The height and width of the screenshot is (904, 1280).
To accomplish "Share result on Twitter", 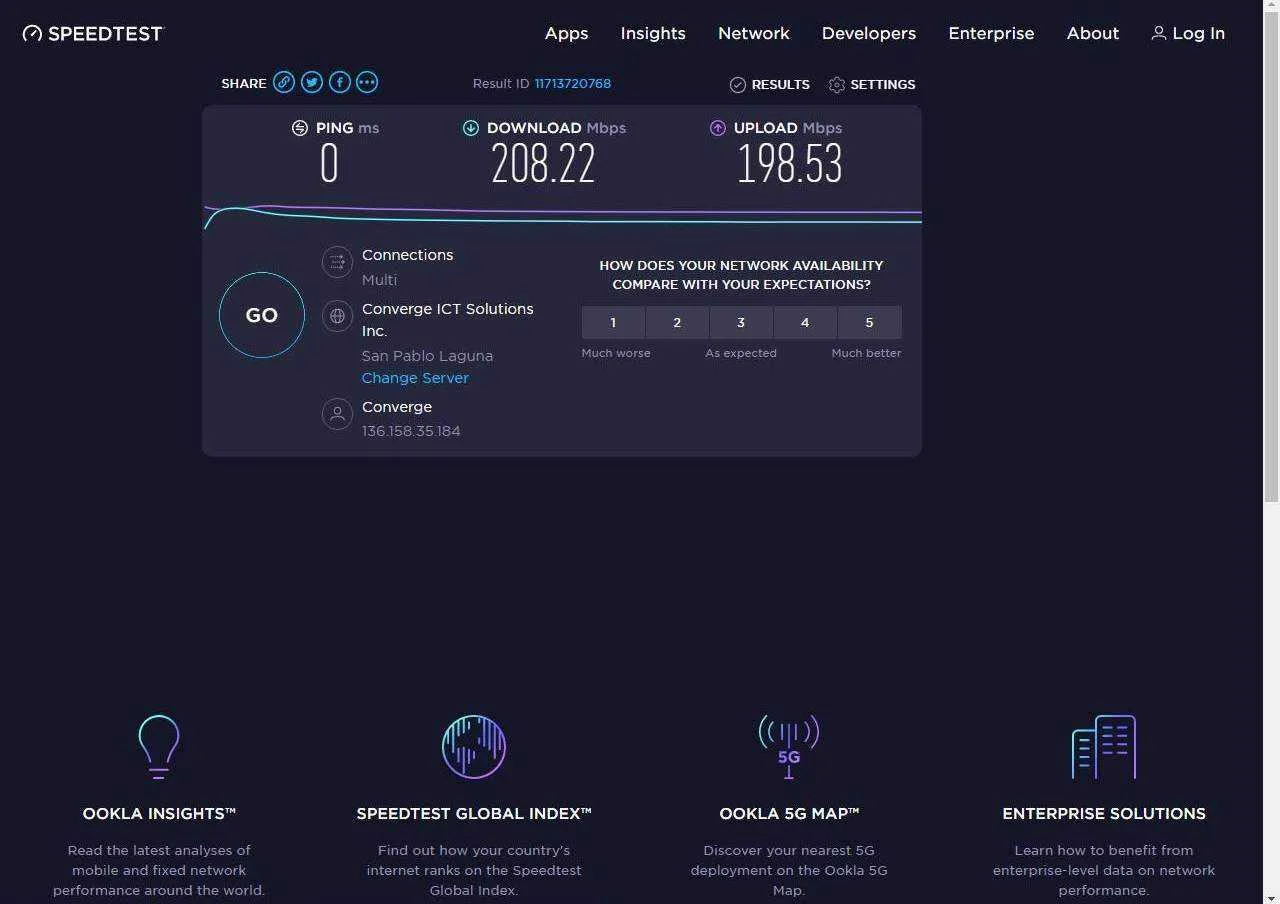I will 312,83.
